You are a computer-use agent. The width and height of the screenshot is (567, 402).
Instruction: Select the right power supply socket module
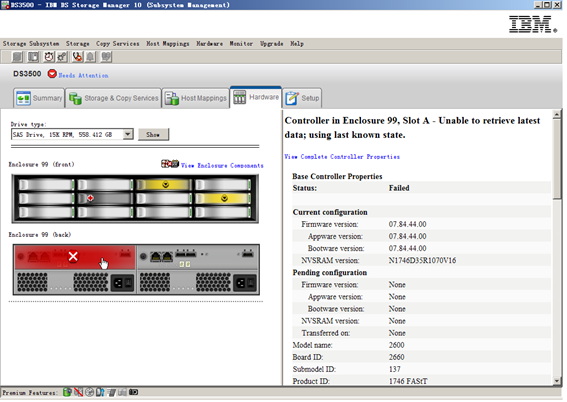[245, 283]
